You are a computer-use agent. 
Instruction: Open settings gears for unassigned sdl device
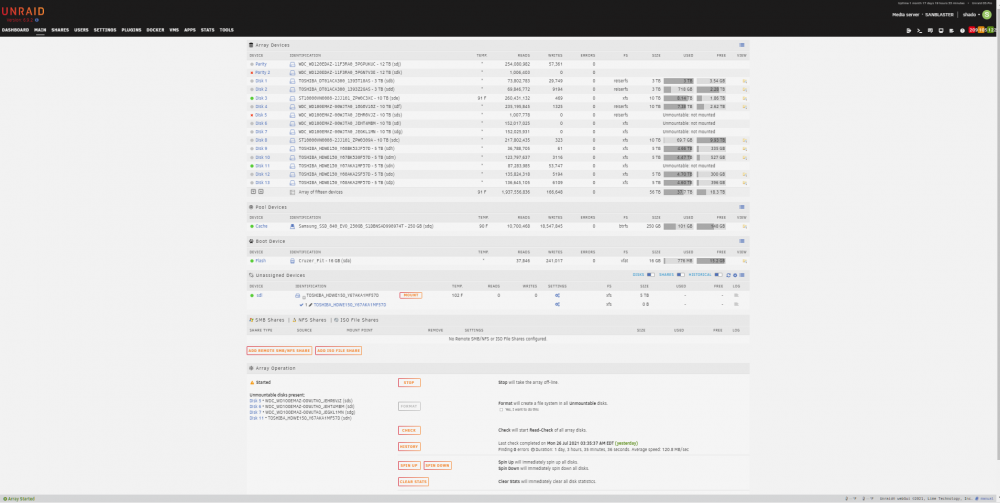coord(557,296)
